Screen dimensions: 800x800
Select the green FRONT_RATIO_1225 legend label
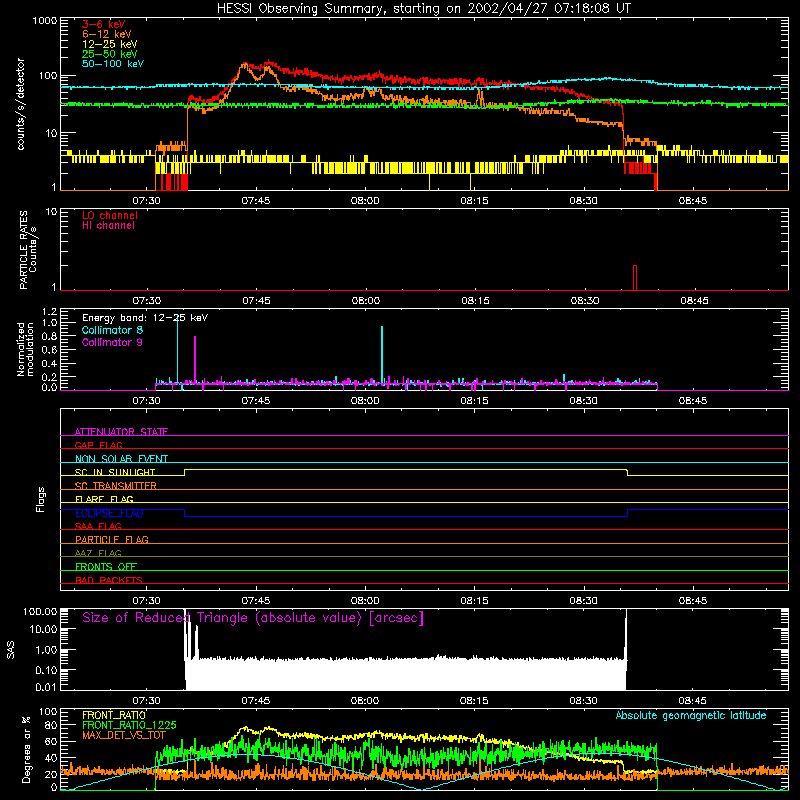tap(129, 725)
